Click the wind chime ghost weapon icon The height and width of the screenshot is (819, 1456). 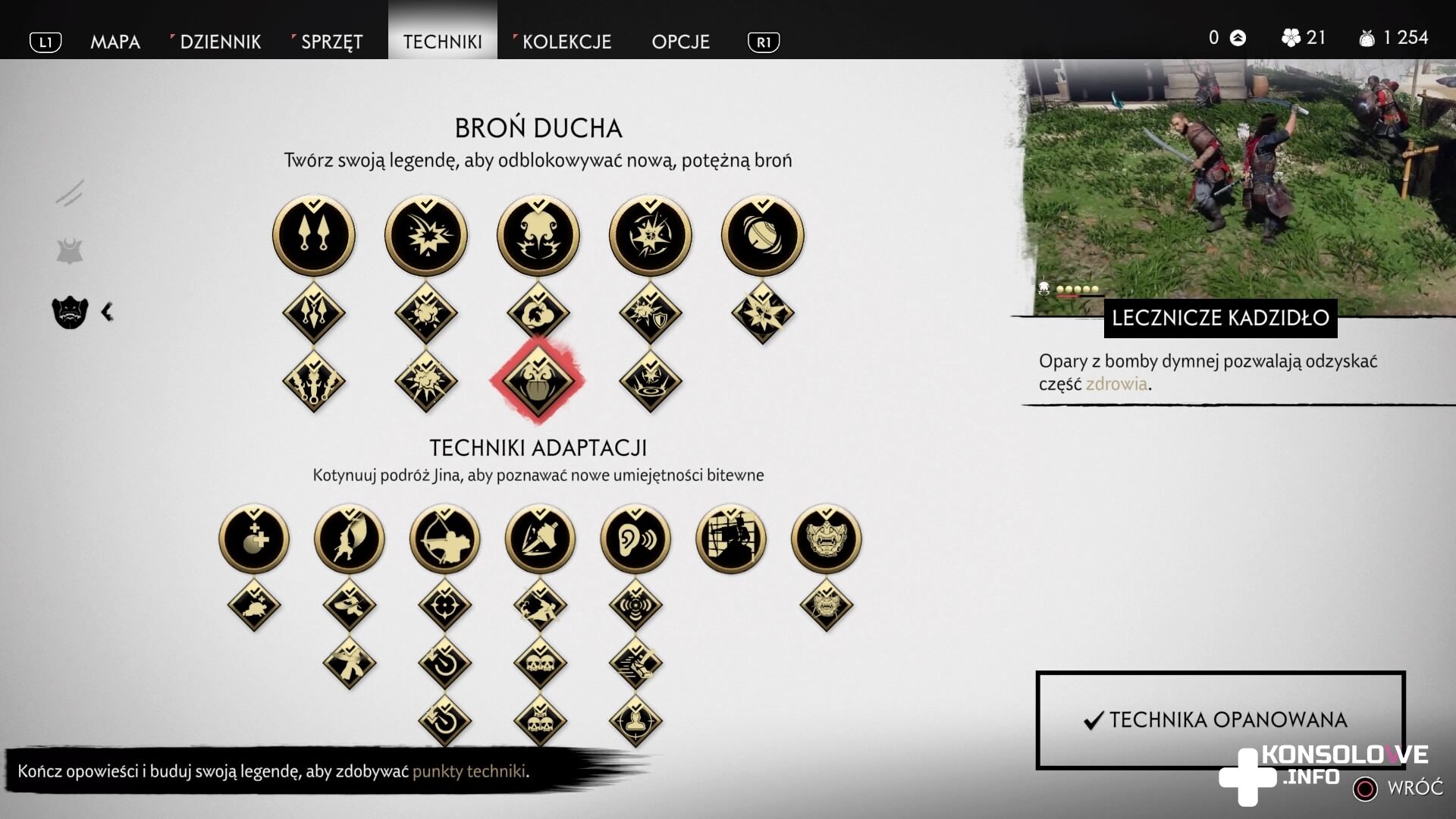[x=763, y=235]
